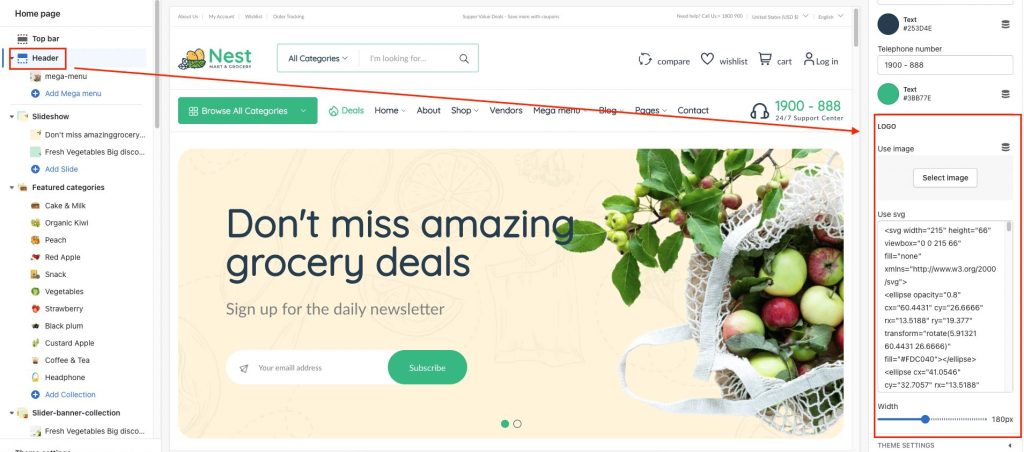Click the Log in user icon
Image resolution: width=1024 pixels, height=452 pixels.
[809, 59]
